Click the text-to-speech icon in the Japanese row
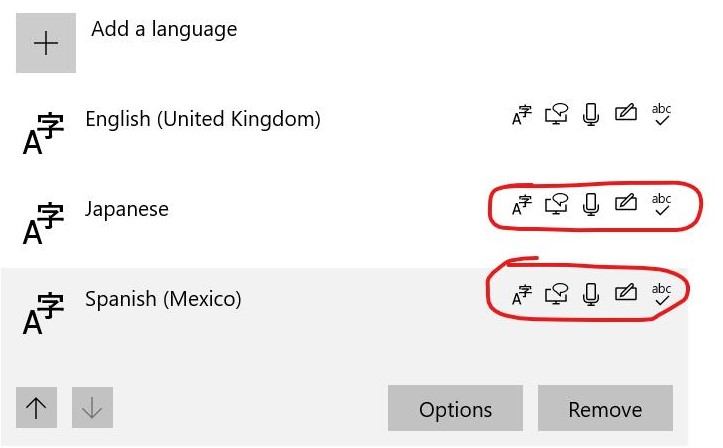The width and height of the screenshot is (723, 448). 556,204
